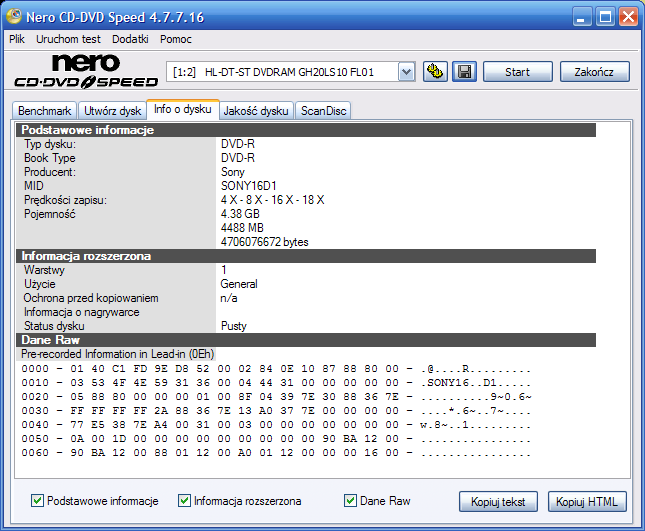Click the Podstawowe informacje section header

306,130
